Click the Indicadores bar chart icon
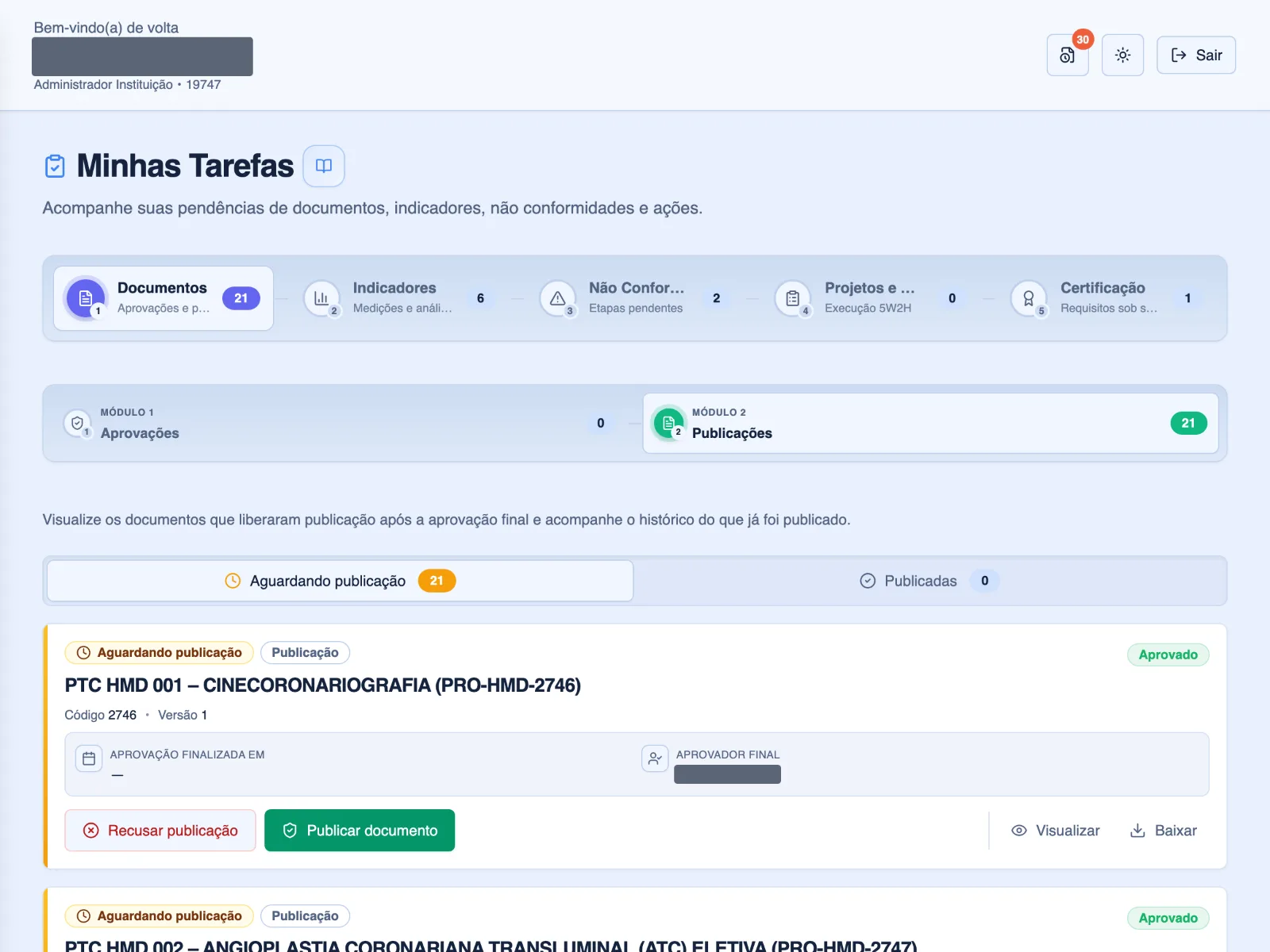This screenshot has width=1270, height=952. coord(321,298)
